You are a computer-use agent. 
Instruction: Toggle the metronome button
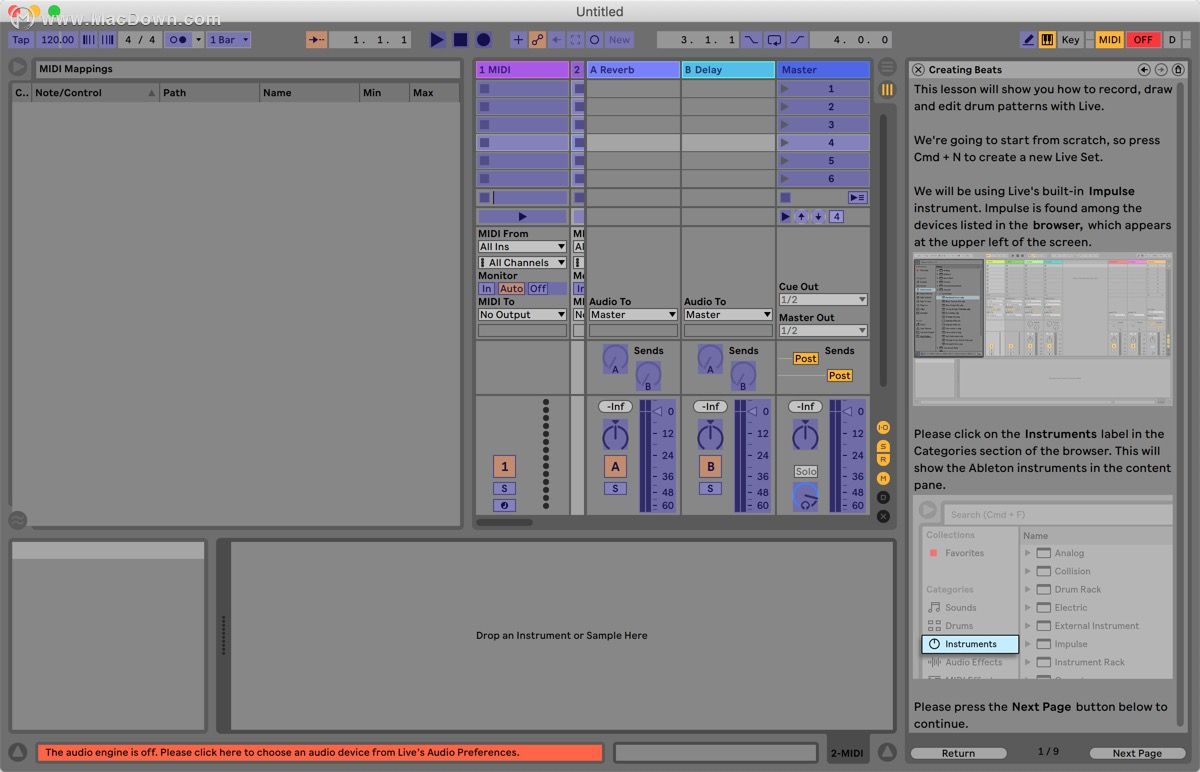[x=178, y=40]
